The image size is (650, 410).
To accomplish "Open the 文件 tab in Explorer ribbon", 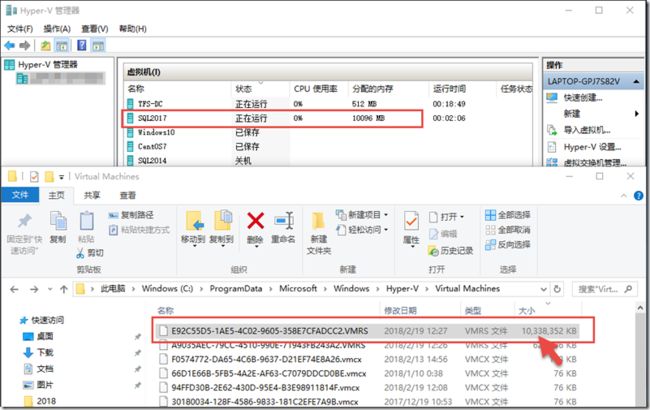I will tap(20, 195).
